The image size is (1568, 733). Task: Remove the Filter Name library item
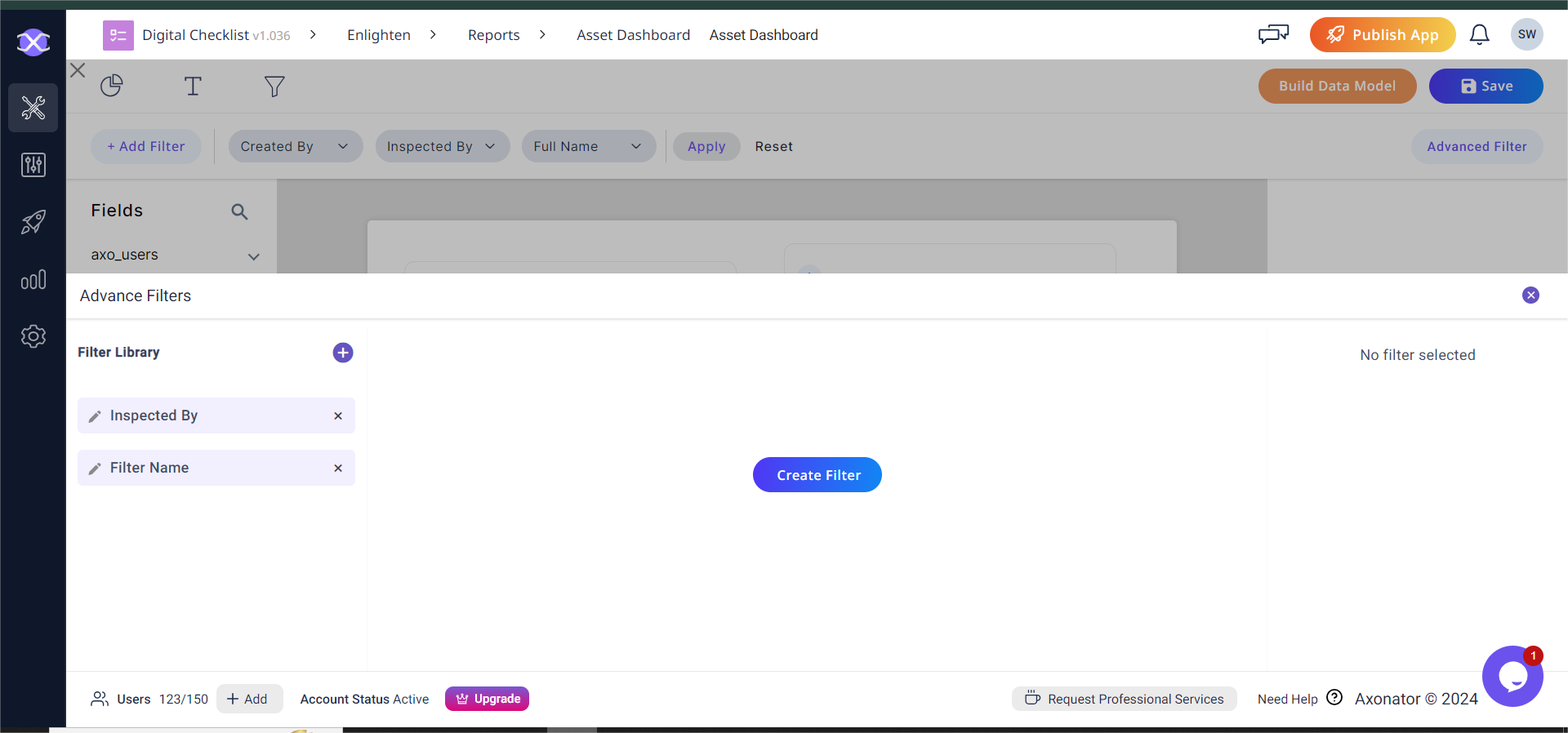tap(338, 468)
